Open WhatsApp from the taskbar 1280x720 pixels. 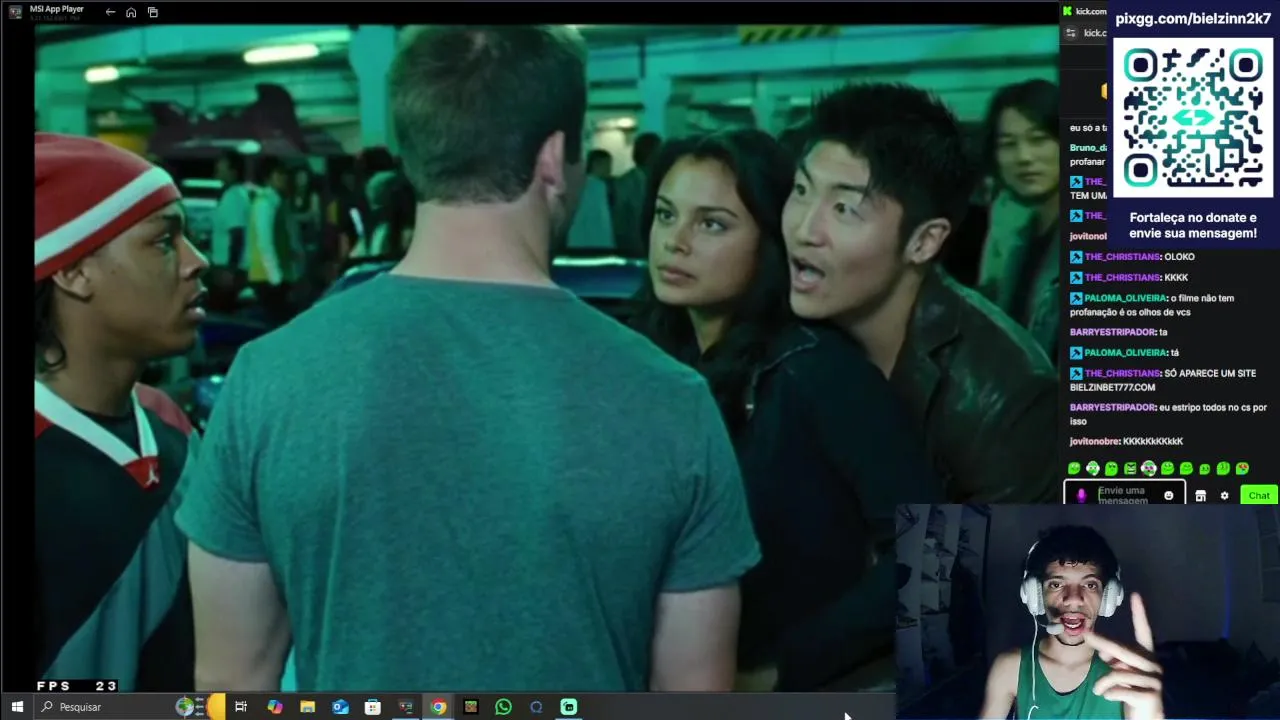(503, 707)
